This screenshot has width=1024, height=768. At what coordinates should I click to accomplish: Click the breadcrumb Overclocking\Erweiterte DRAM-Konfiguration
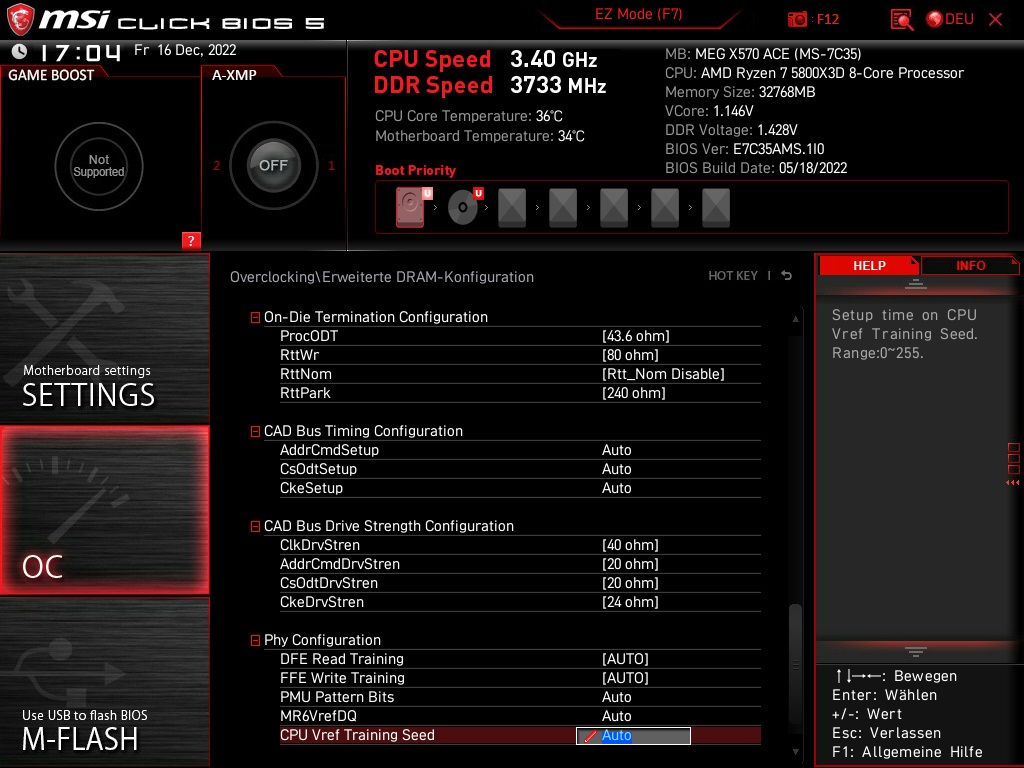click(382, 277)
